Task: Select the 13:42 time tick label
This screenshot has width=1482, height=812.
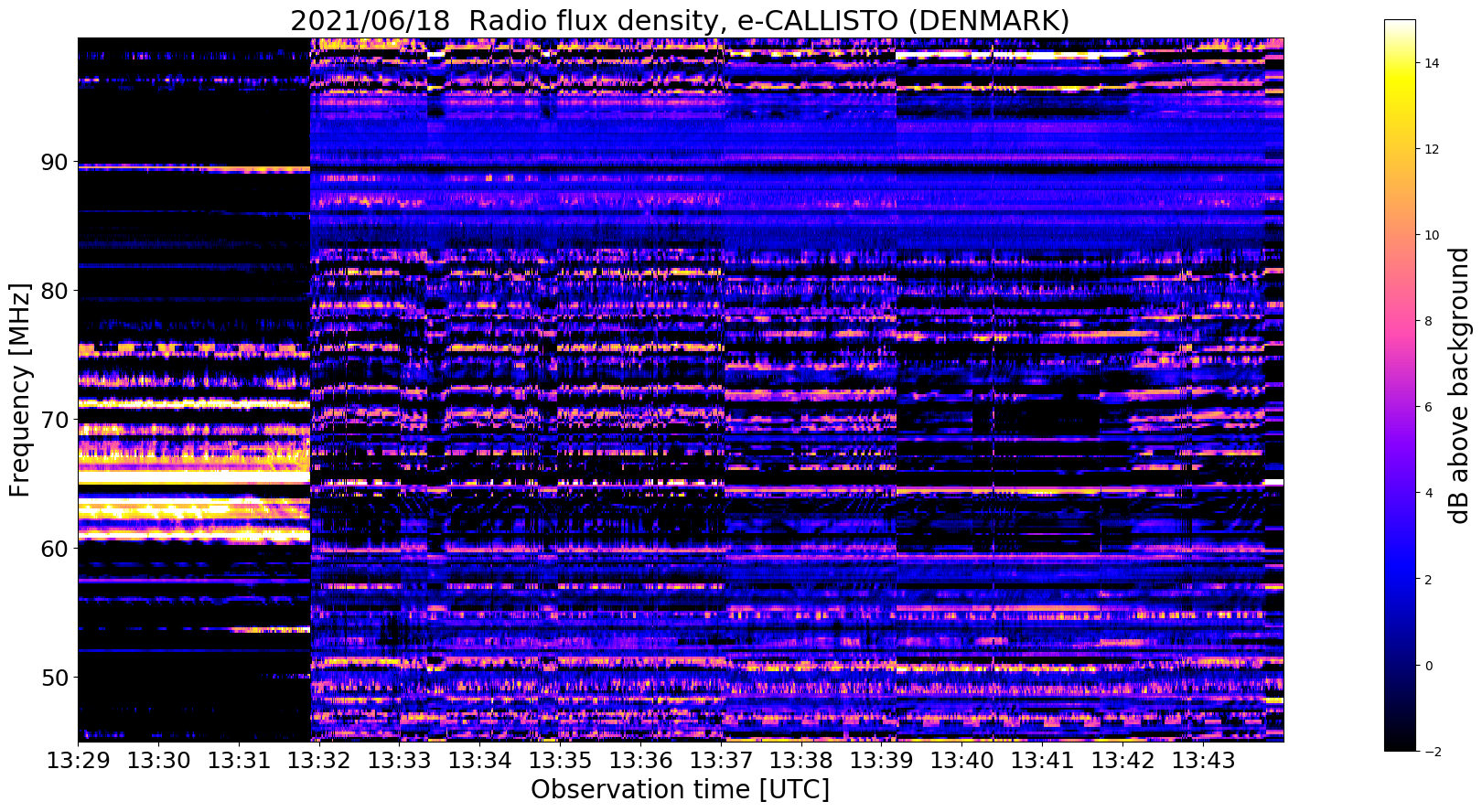Action: pos(1123,761)
